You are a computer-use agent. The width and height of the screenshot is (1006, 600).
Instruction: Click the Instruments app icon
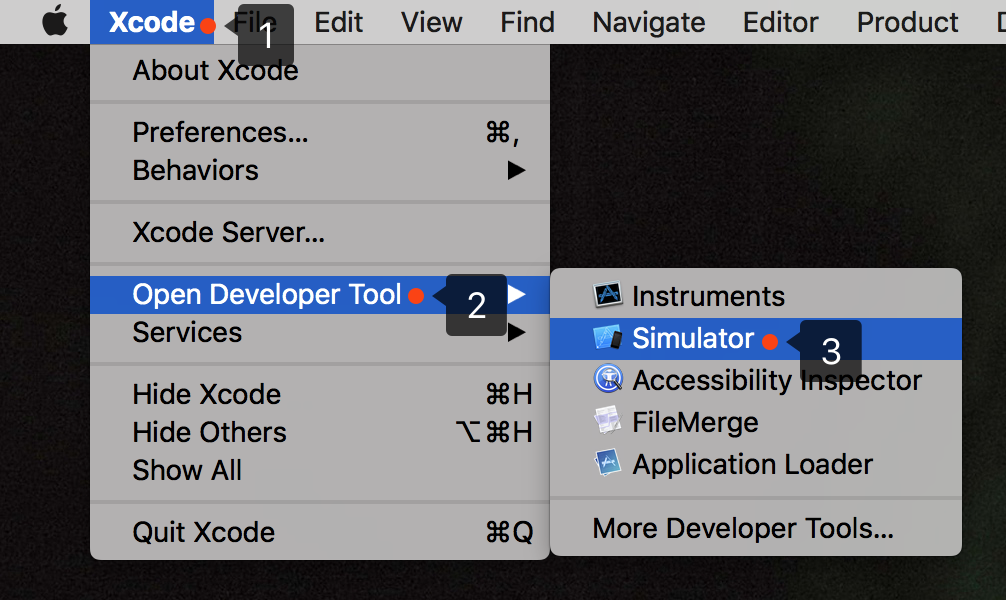click(x=608, y=296)
